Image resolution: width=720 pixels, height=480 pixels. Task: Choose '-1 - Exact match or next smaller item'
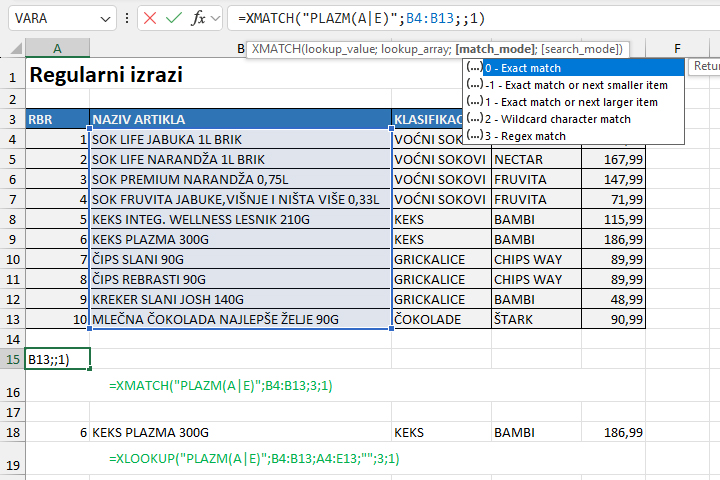(576, 85)
